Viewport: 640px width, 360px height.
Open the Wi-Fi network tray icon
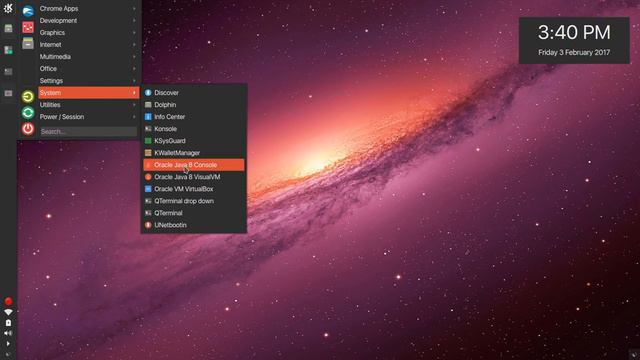click(8, 312)
